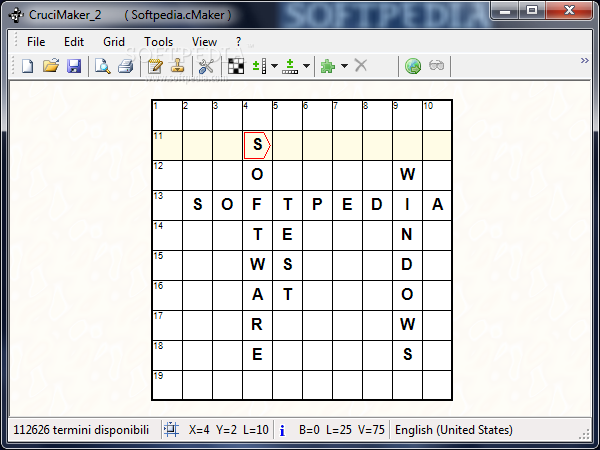Print the crossword grid
The width and height of the screenshot is (600, 450).
126,66
